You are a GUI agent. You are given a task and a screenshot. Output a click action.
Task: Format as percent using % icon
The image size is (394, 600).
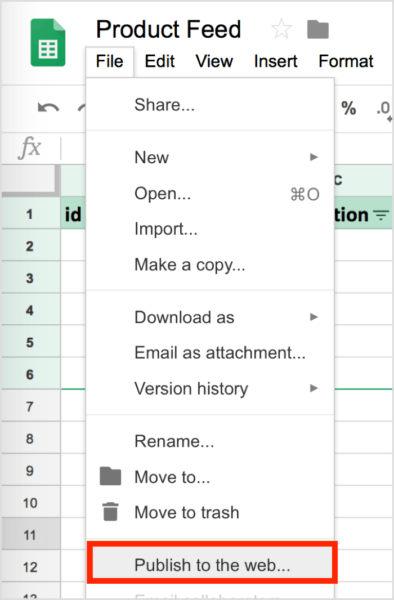(348, 108)
